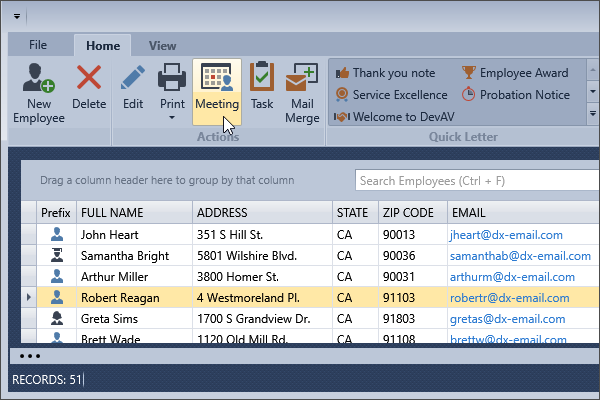Click the New Employee icon
600x400 pixels.
click(x=38, y=78)
